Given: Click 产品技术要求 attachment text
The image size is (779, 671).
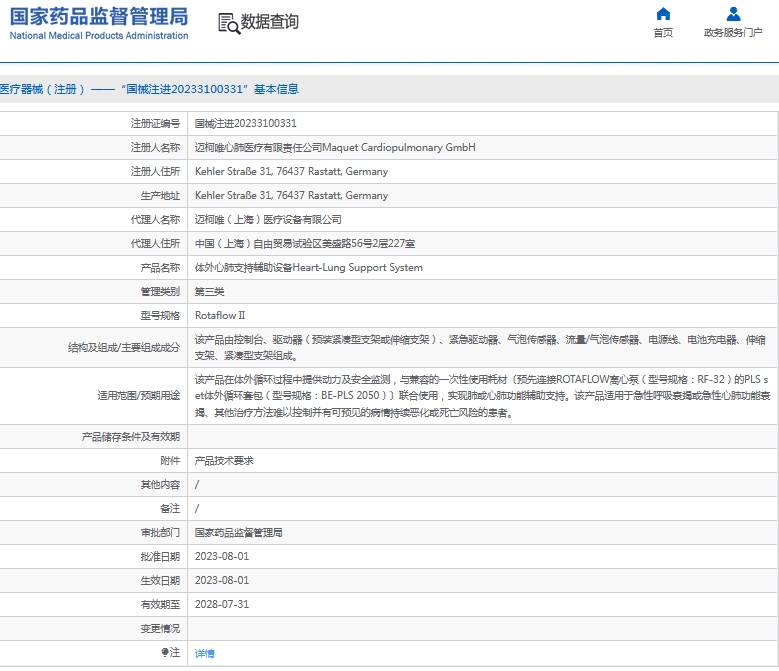Looking at the screenshot, I should tap(224, 461).
